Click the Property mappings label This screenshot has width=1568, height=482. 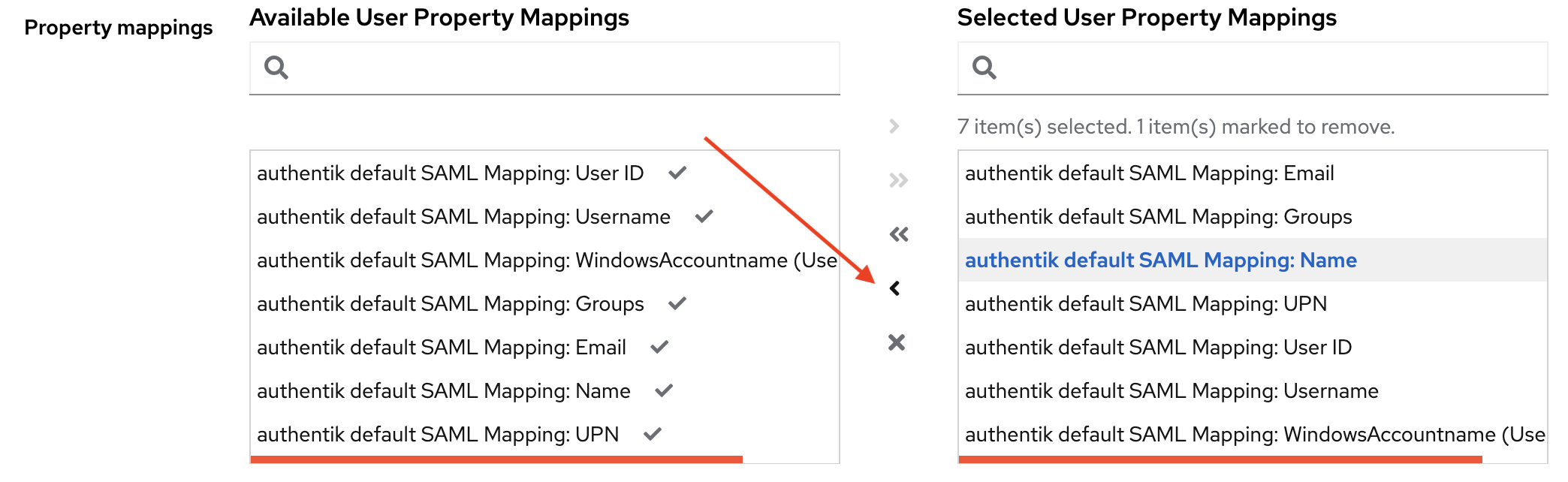click(x=119, y=28)
